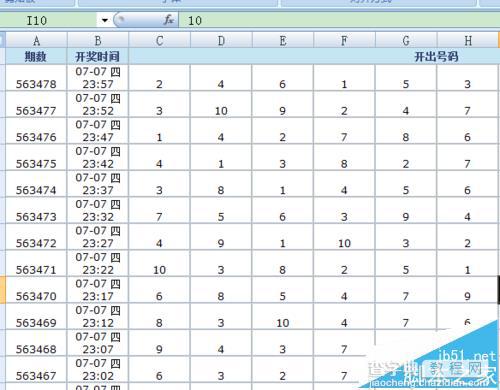Image resolution: width=500 pixels, height=390 pixels.
Task: Select column H cell 3 in row 563478
Action: (468, 78)
